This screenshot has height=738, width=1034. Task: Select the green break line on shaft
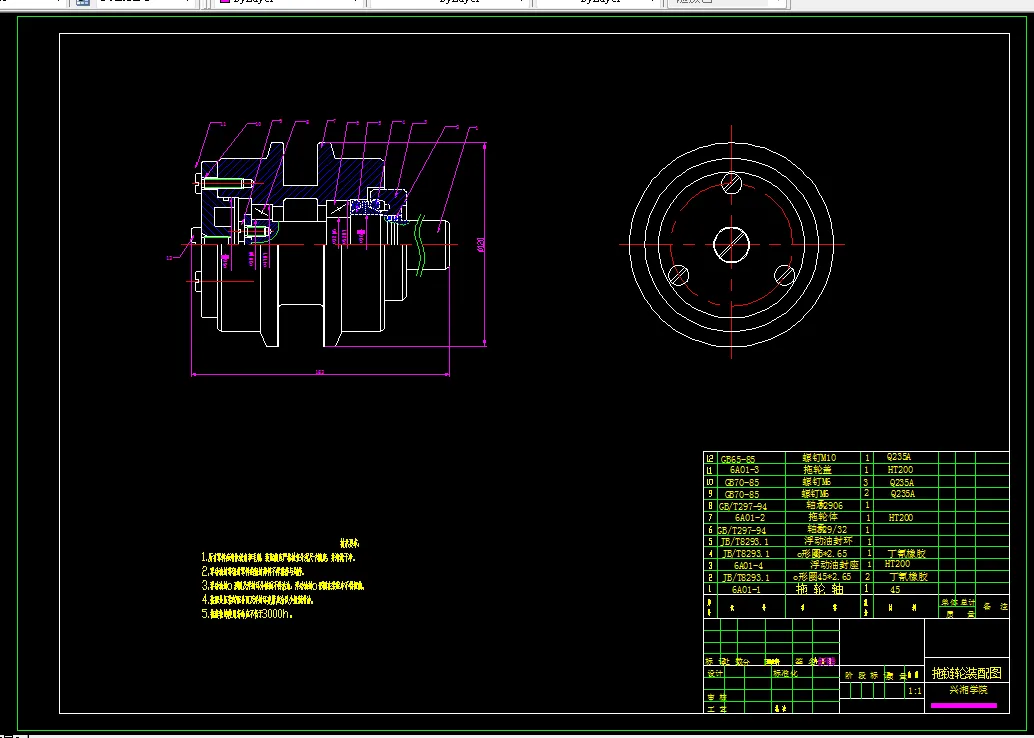coord(419,245)
